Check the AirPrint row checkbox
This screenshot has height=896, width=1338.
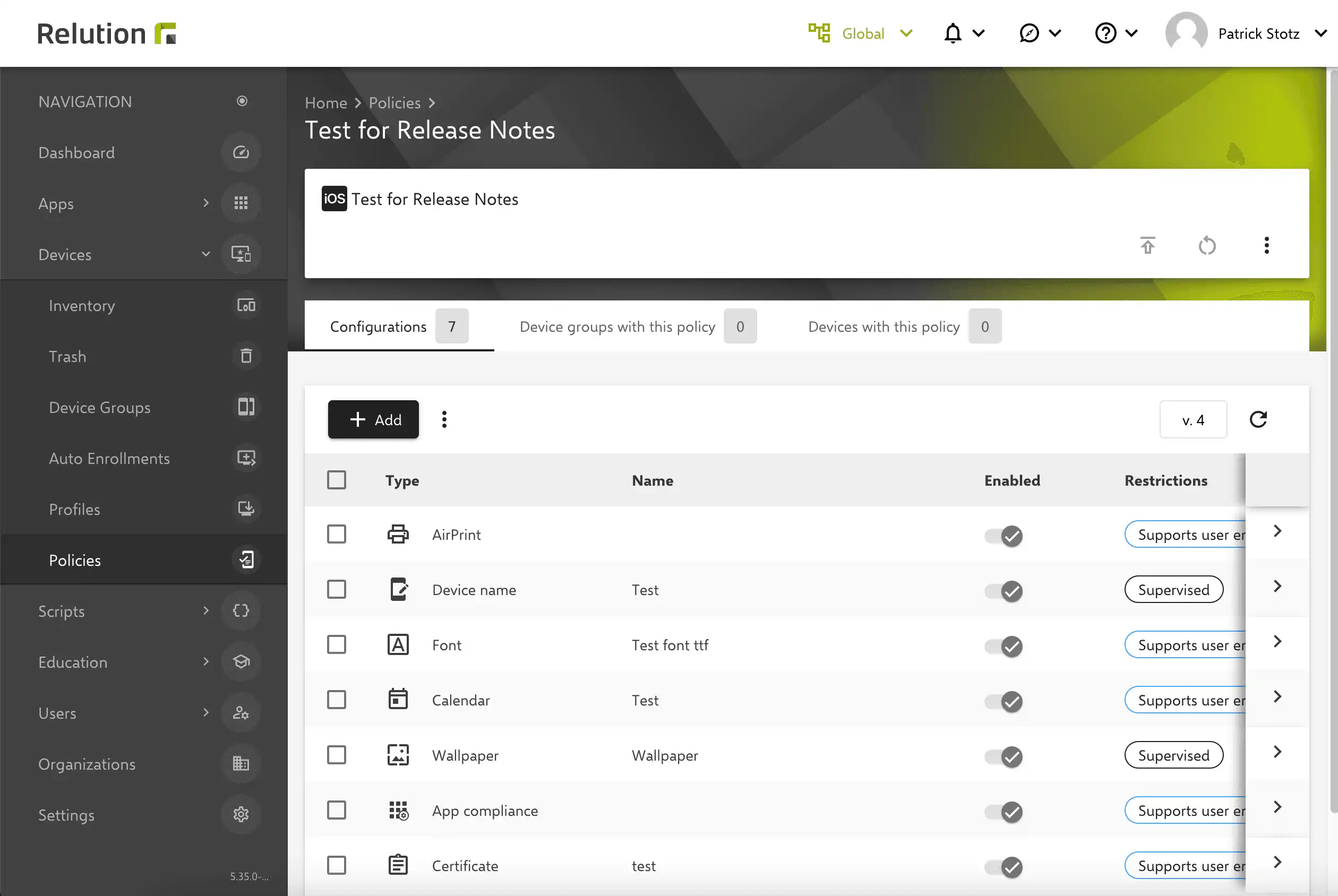[x=337, y=533]
